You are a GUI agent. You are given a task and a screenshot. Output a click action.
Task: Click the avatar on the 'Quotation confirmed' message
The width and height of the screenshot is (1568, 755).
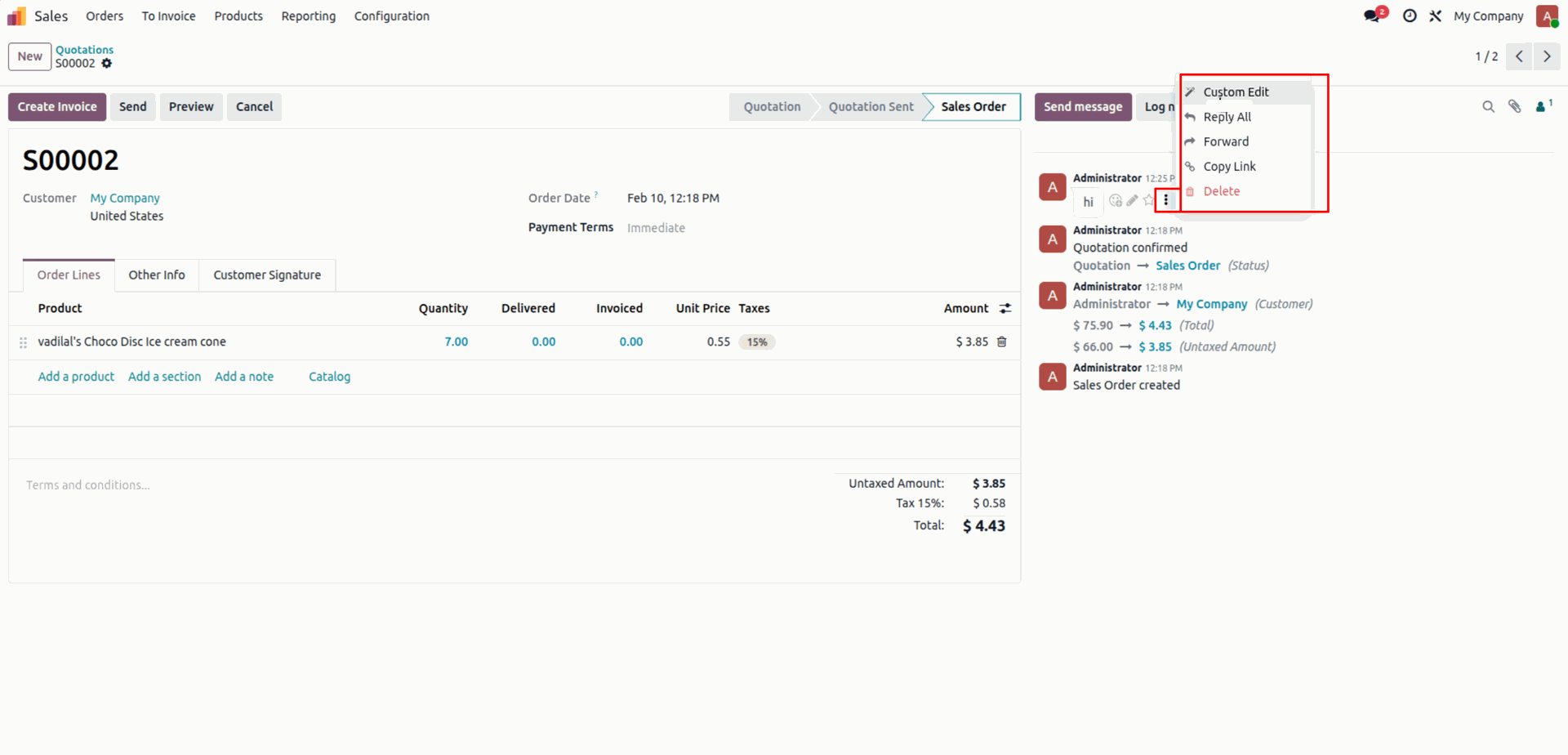point(1052,239)
